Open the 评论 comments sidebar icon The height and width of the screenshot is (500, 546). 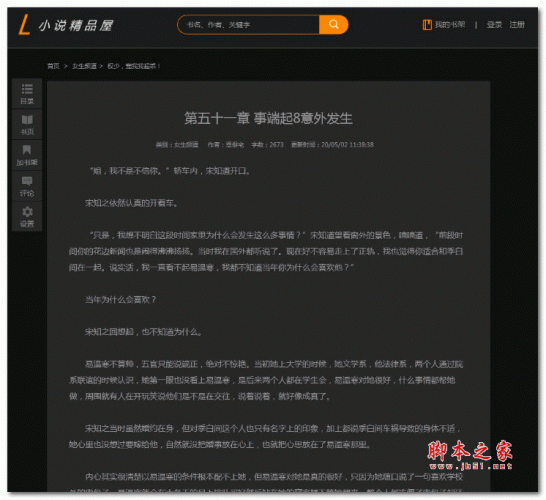(x=27, y=186)
